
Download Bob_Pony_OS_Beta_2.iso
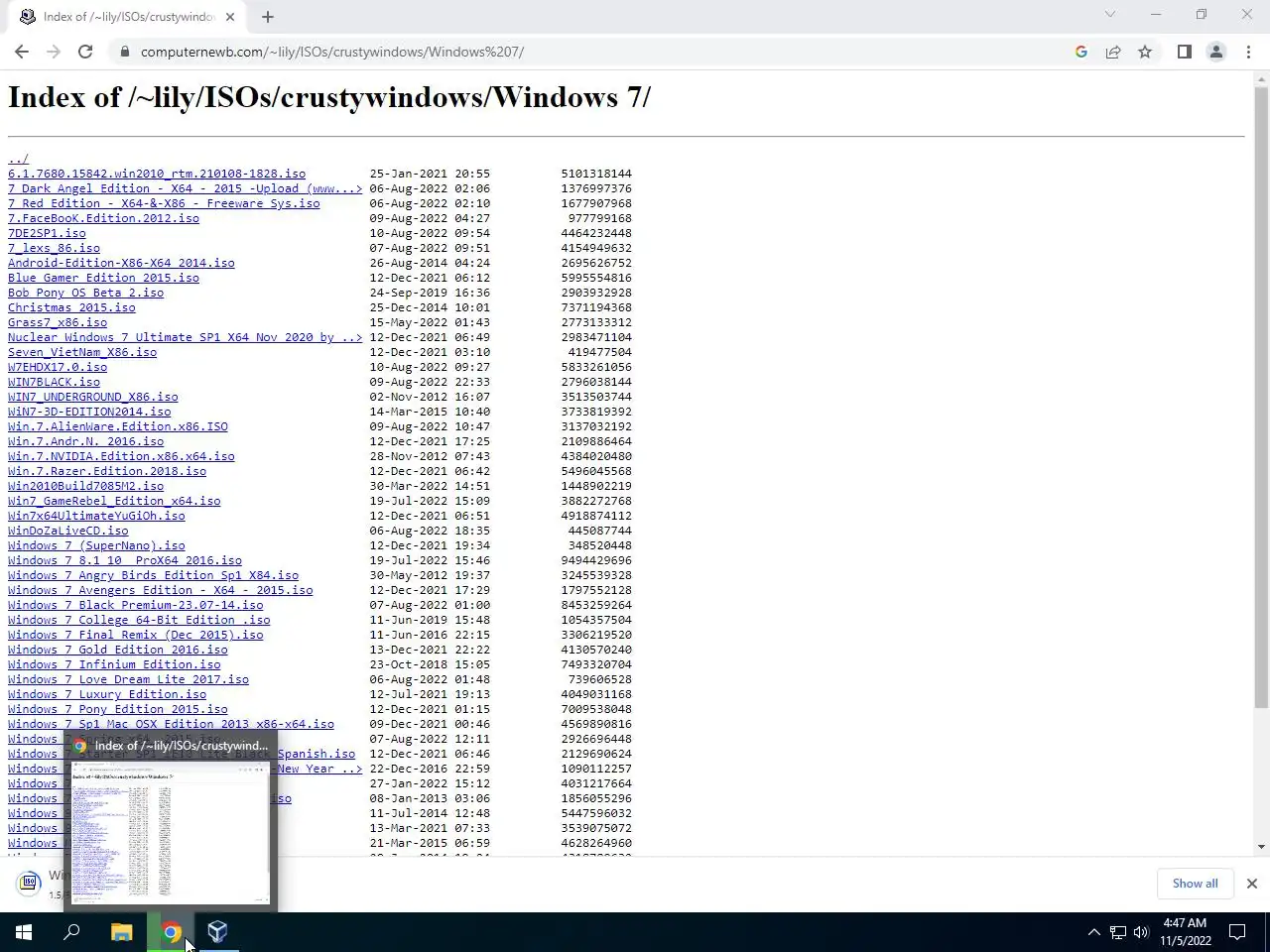click(85, 293)
